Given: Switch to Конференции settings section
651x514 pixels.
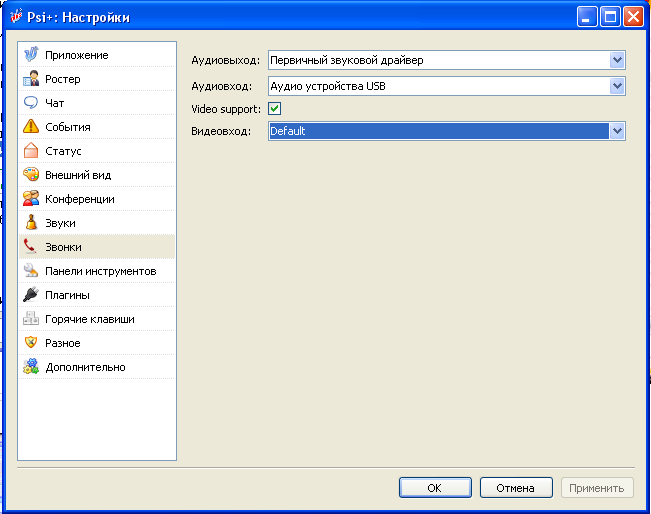Looking at the screenshot, I should click(x=80, y=199).
